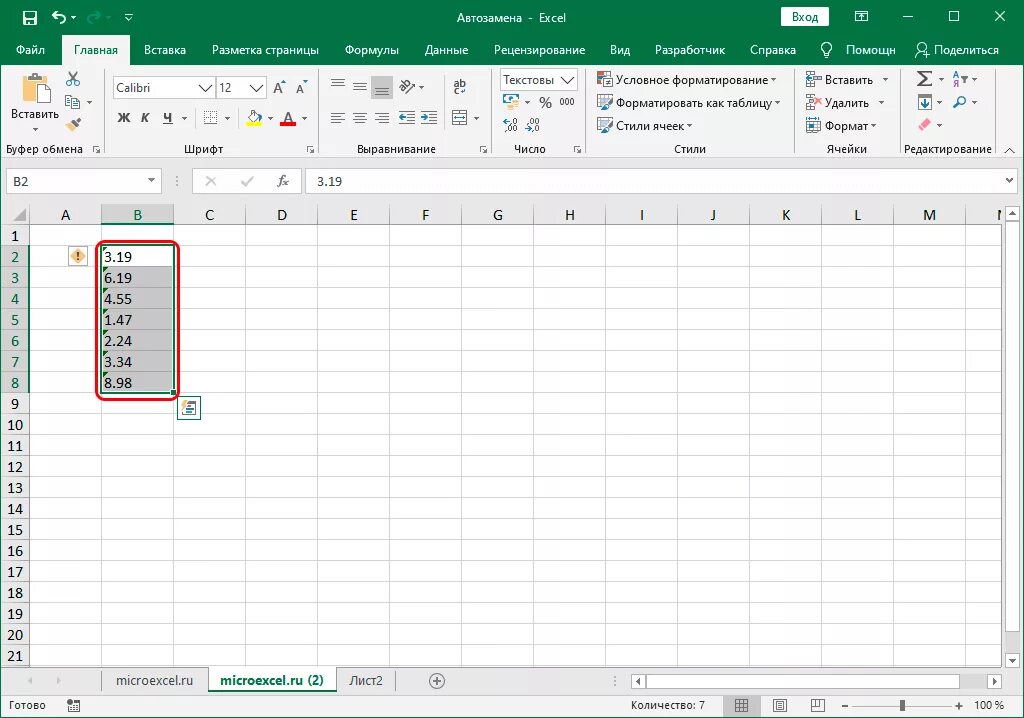
Task: Toggle bold formatting (Ж)
Action: (123, 118)
